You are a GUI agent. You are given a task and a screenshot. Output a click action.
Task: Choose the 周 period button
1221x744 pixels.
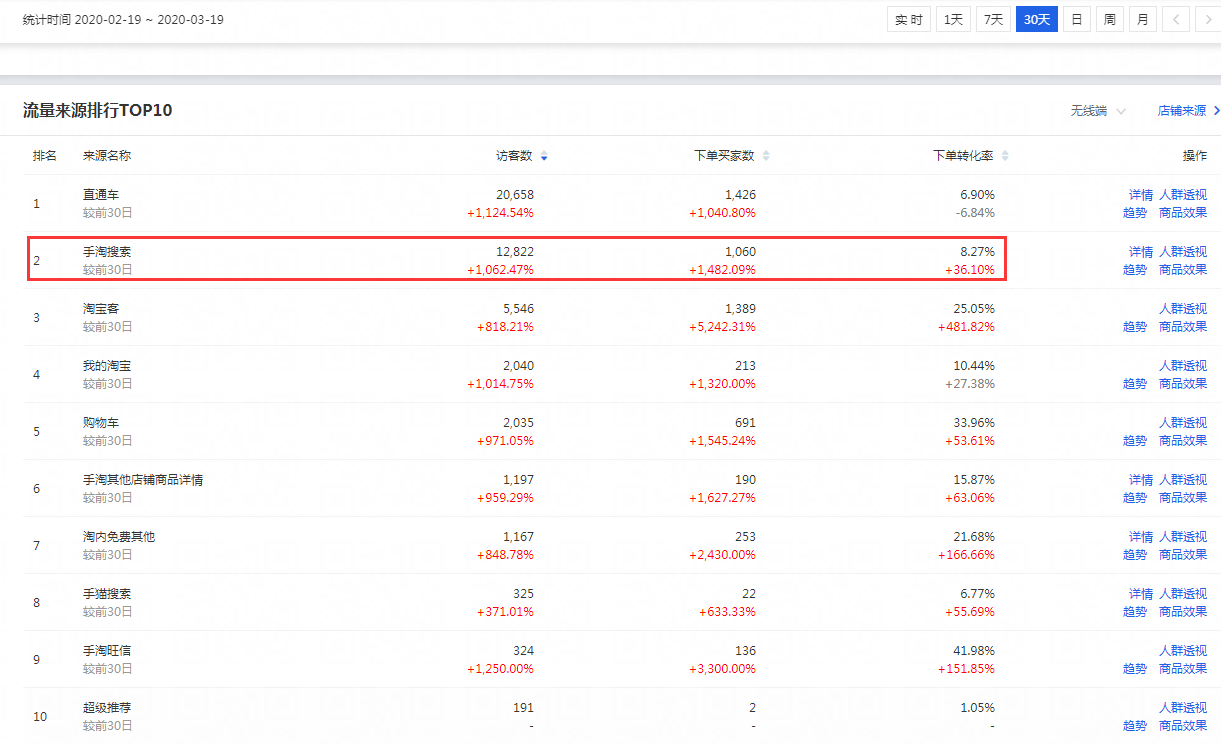coord(1109,20)
